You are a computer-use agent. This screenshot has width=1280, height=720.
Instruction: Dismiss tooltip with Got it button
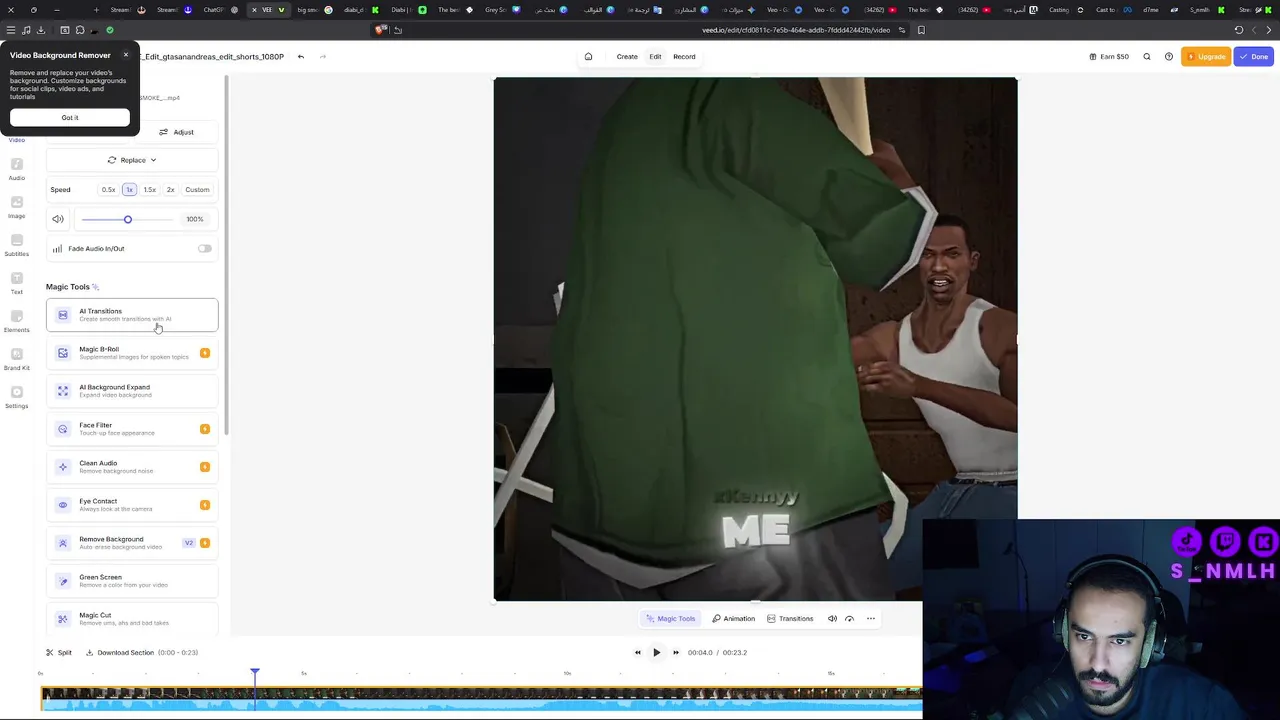click(x=70, y=118)
